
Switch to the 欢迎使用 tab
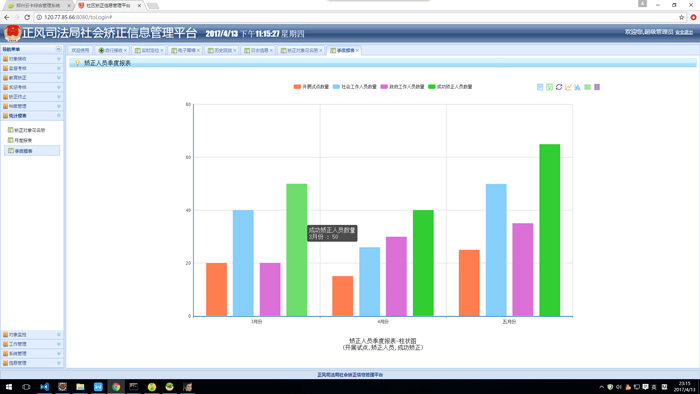(80, 50)
